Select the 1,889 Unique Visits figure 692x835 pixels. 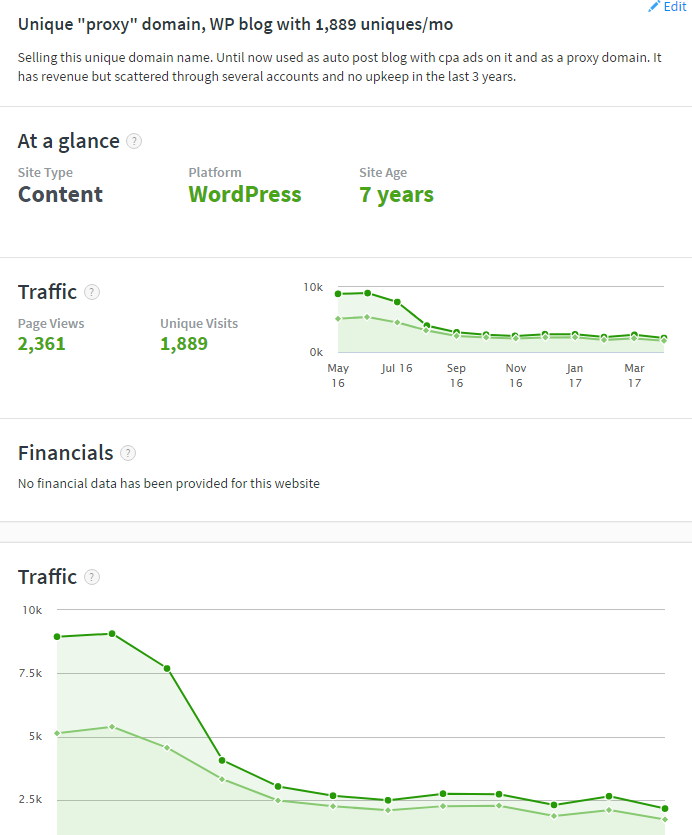tap(184, 344)
